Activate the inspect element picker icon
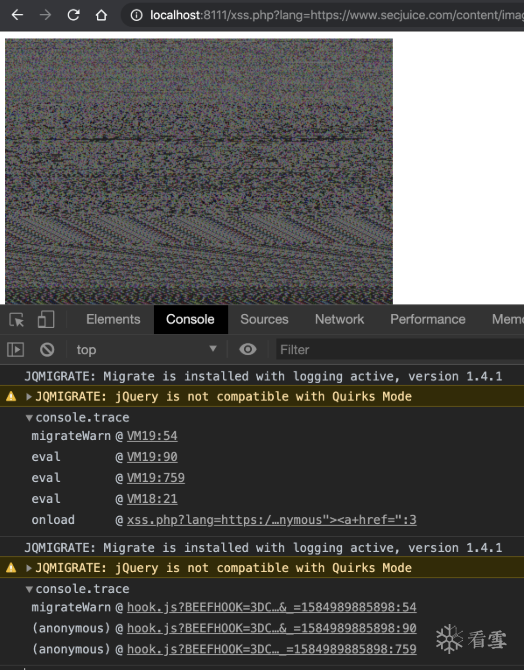This screenshot has height=670, width=525. pos(17,320)
